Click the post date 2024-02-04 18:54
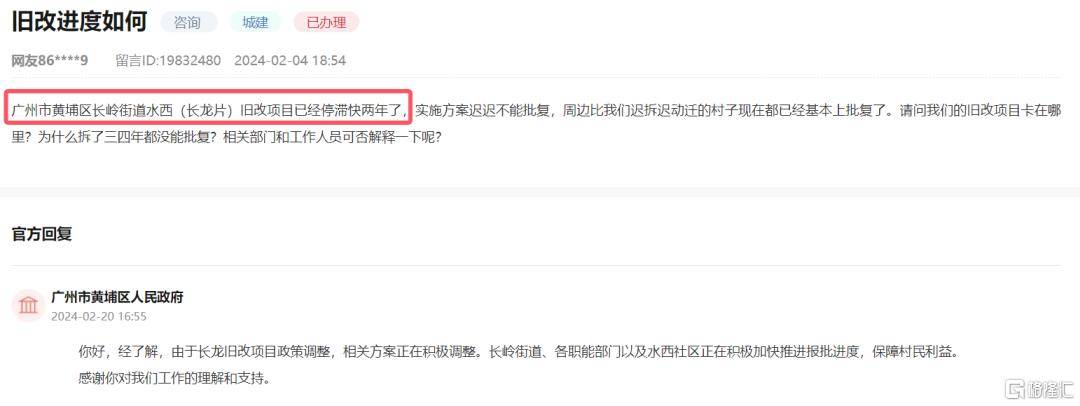Screen dimensions: 1080x406 pyautogui.click(x=290, y=61)
